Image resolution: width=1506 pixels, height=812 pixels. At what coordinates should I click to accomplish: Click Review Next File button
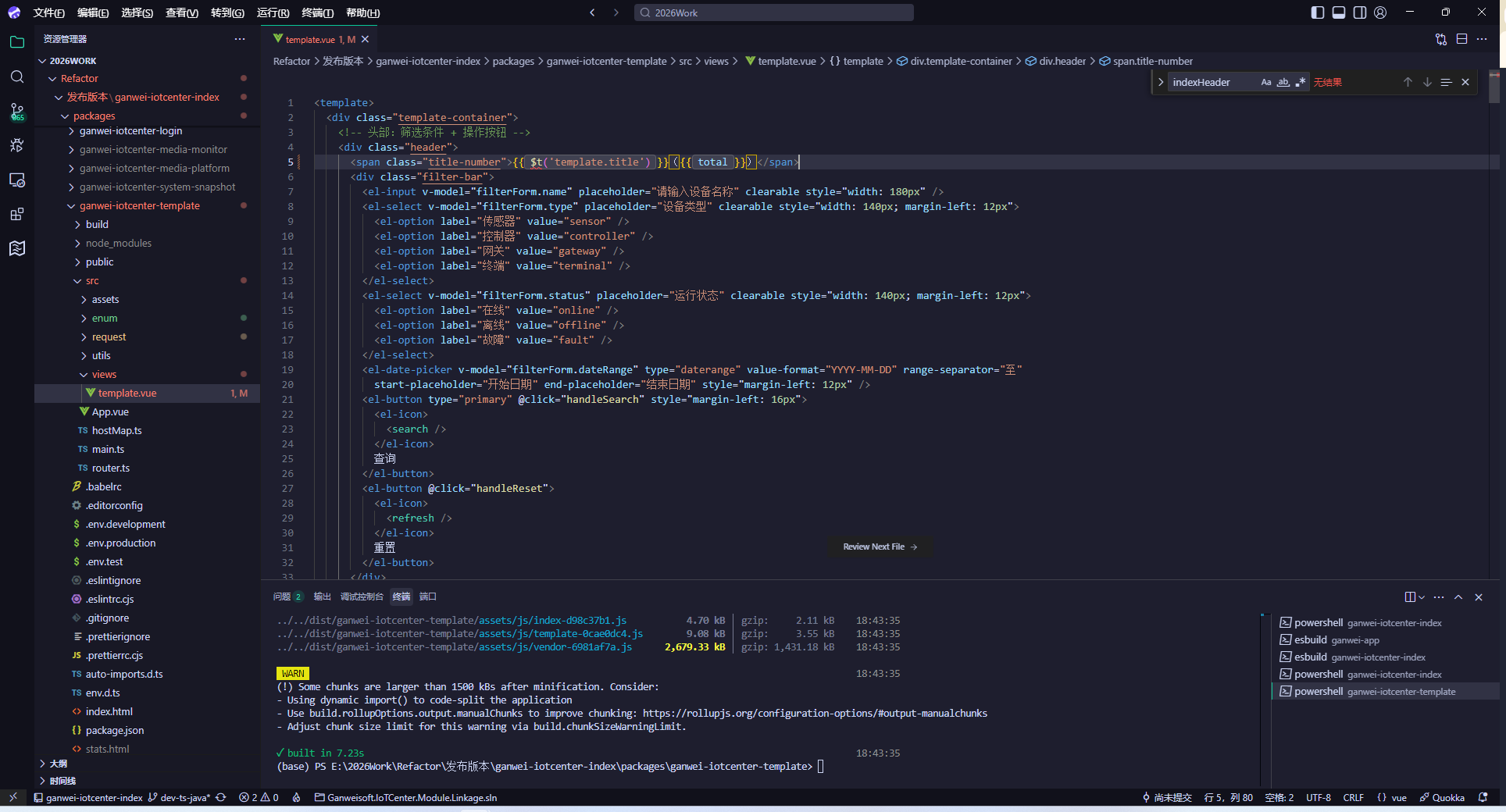click(x=880, y=547)
